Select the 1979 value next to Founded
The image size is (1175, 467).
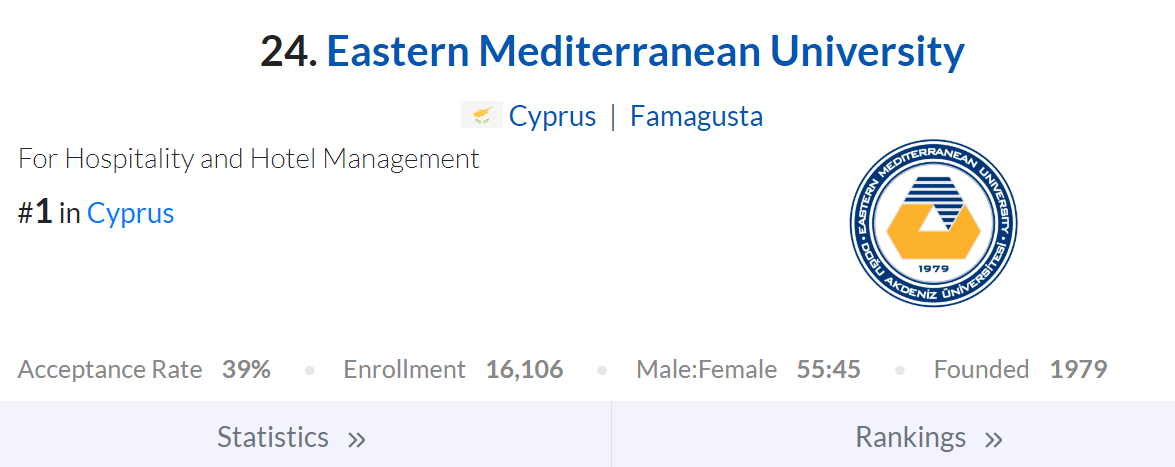point(1078,370)
